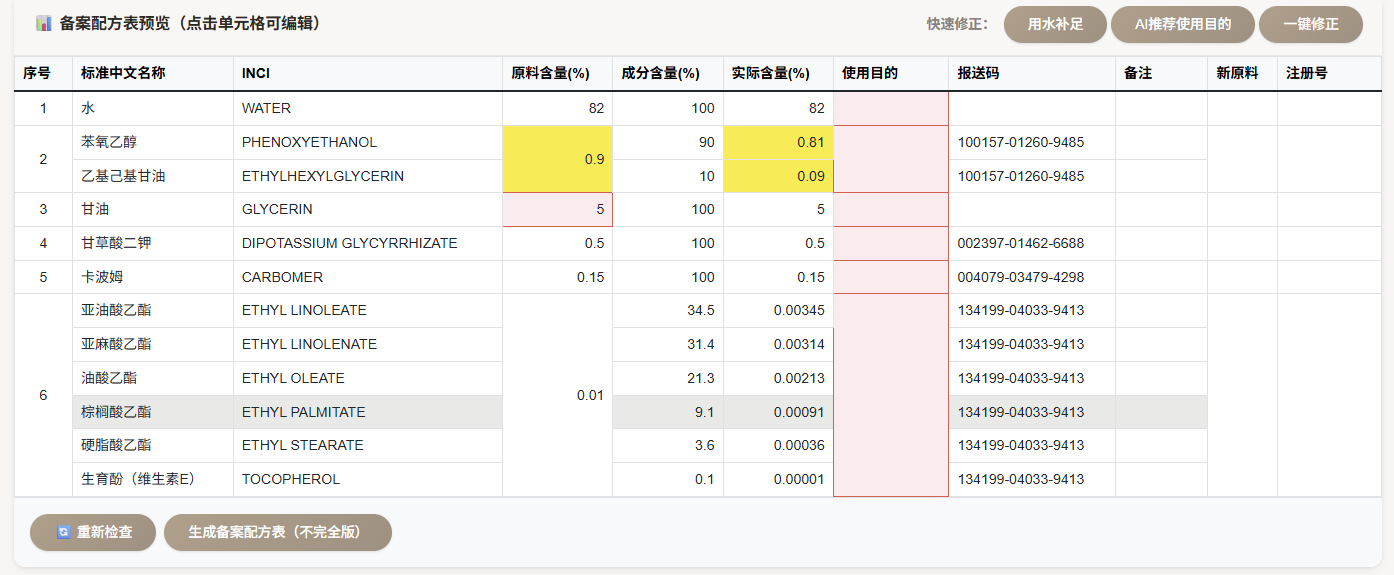Select the INCI column header
Screen dimensions: 1394x575
[368, 74]
